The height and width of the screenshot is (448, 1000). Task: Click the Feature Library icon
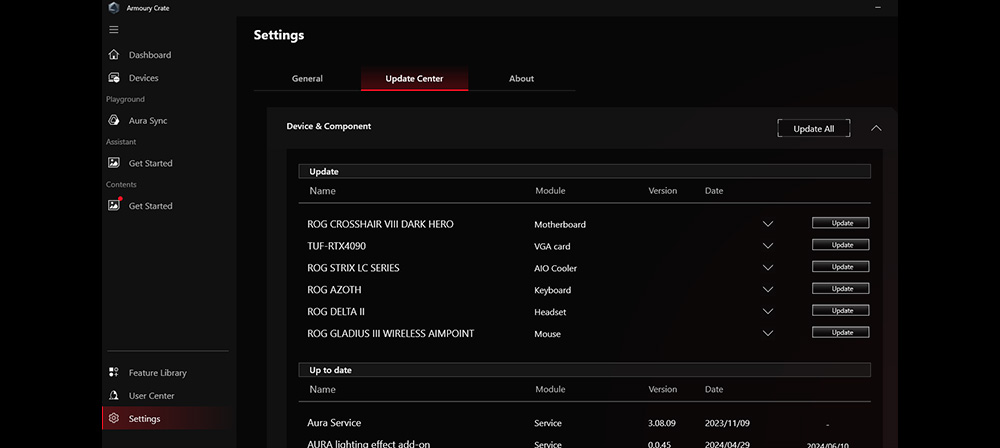point(114,372)
